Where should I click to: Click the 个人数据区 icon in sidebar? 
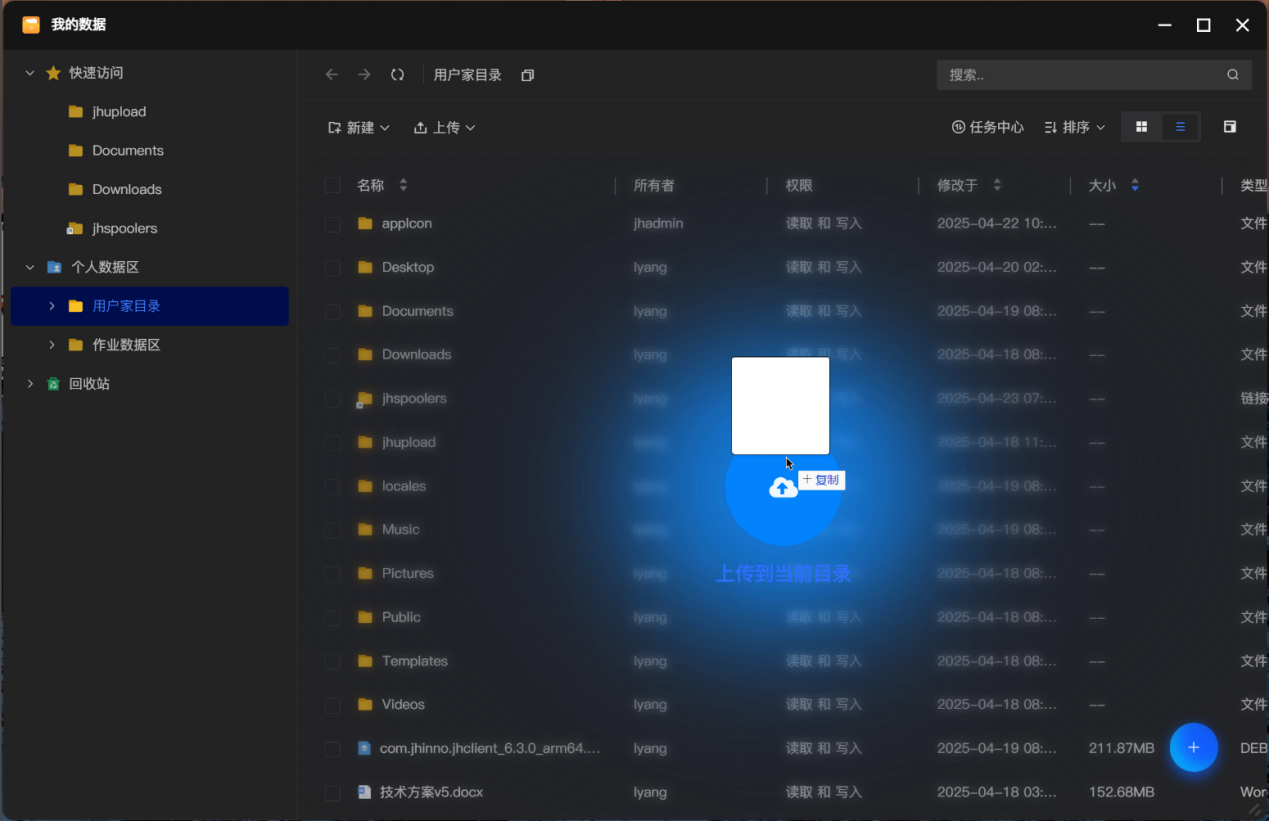click(x=54, y=267)
